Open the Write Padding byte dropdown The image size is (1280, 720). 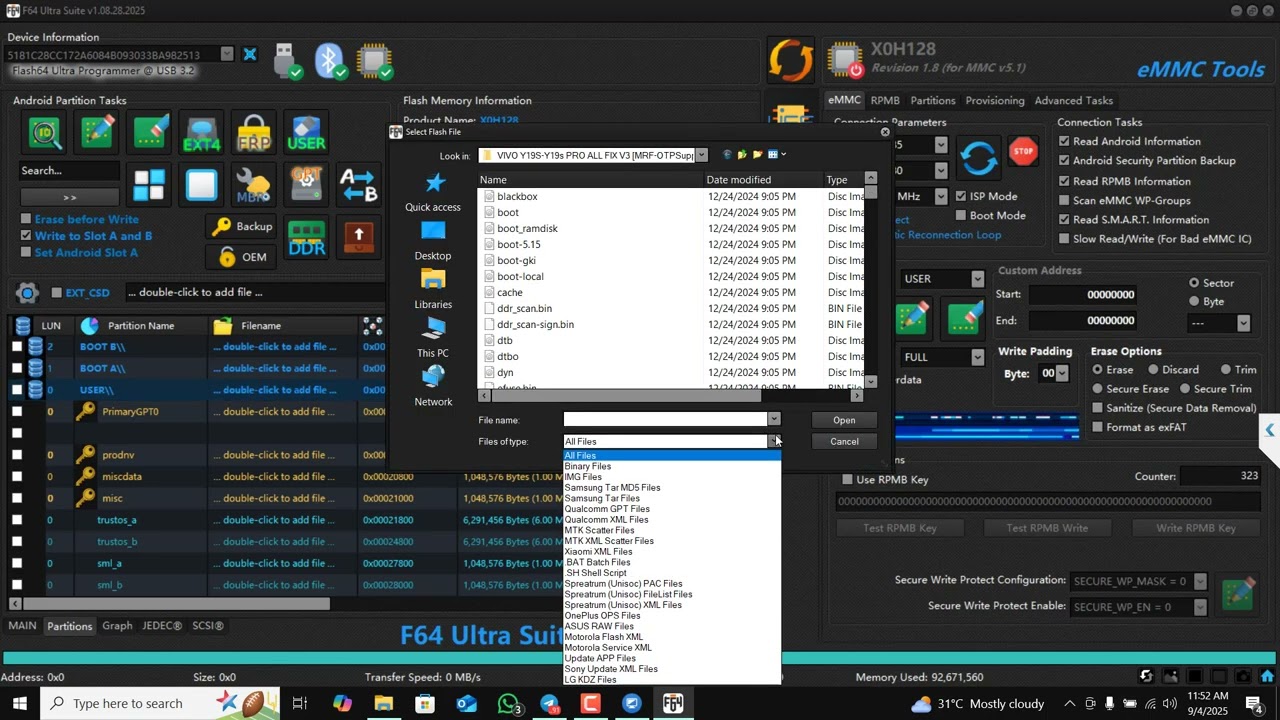click(x=1062, y=373)
